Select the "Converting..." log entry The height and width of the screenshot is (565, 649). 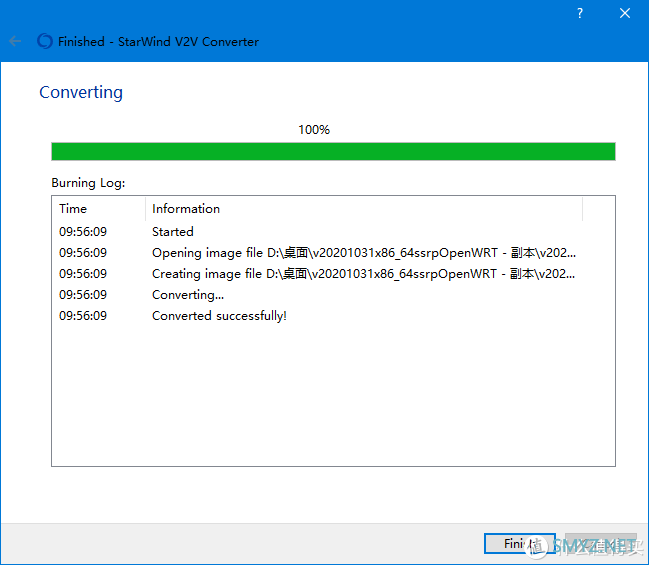pos(188,295)
